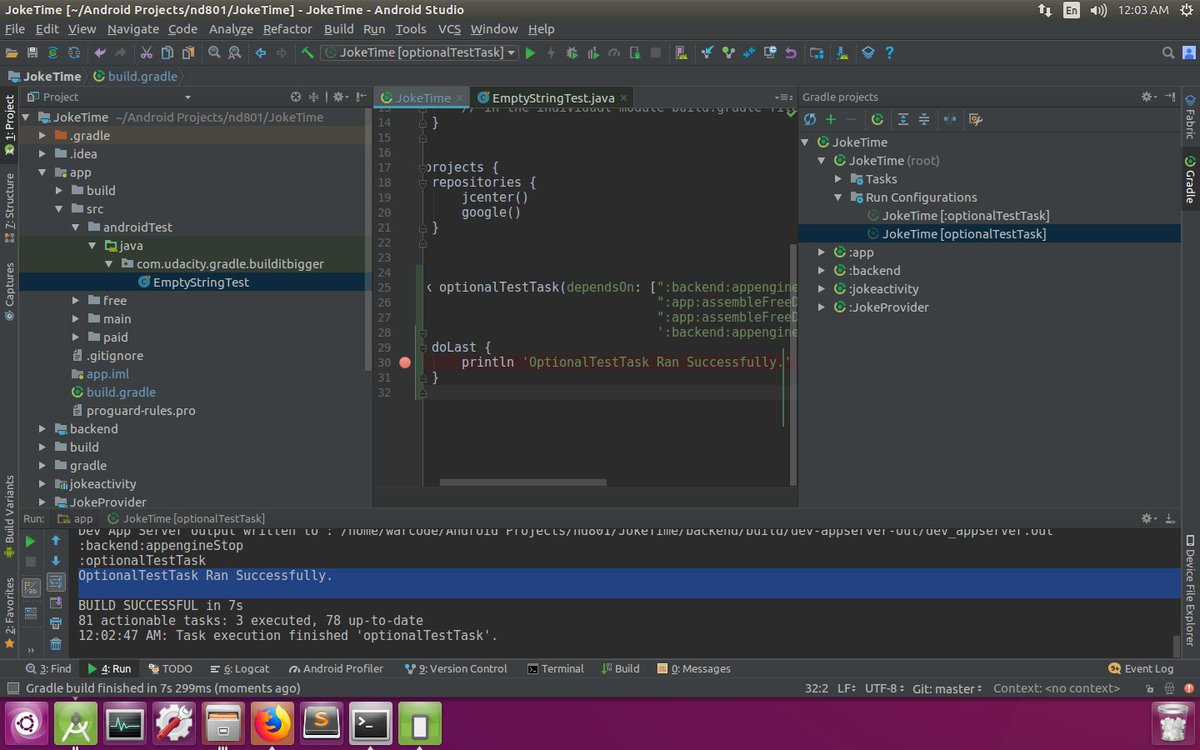The height and width of the screenshot is (750, 1200).
Task: Click Clear All trash icon in Run panel
Action: 56,644
